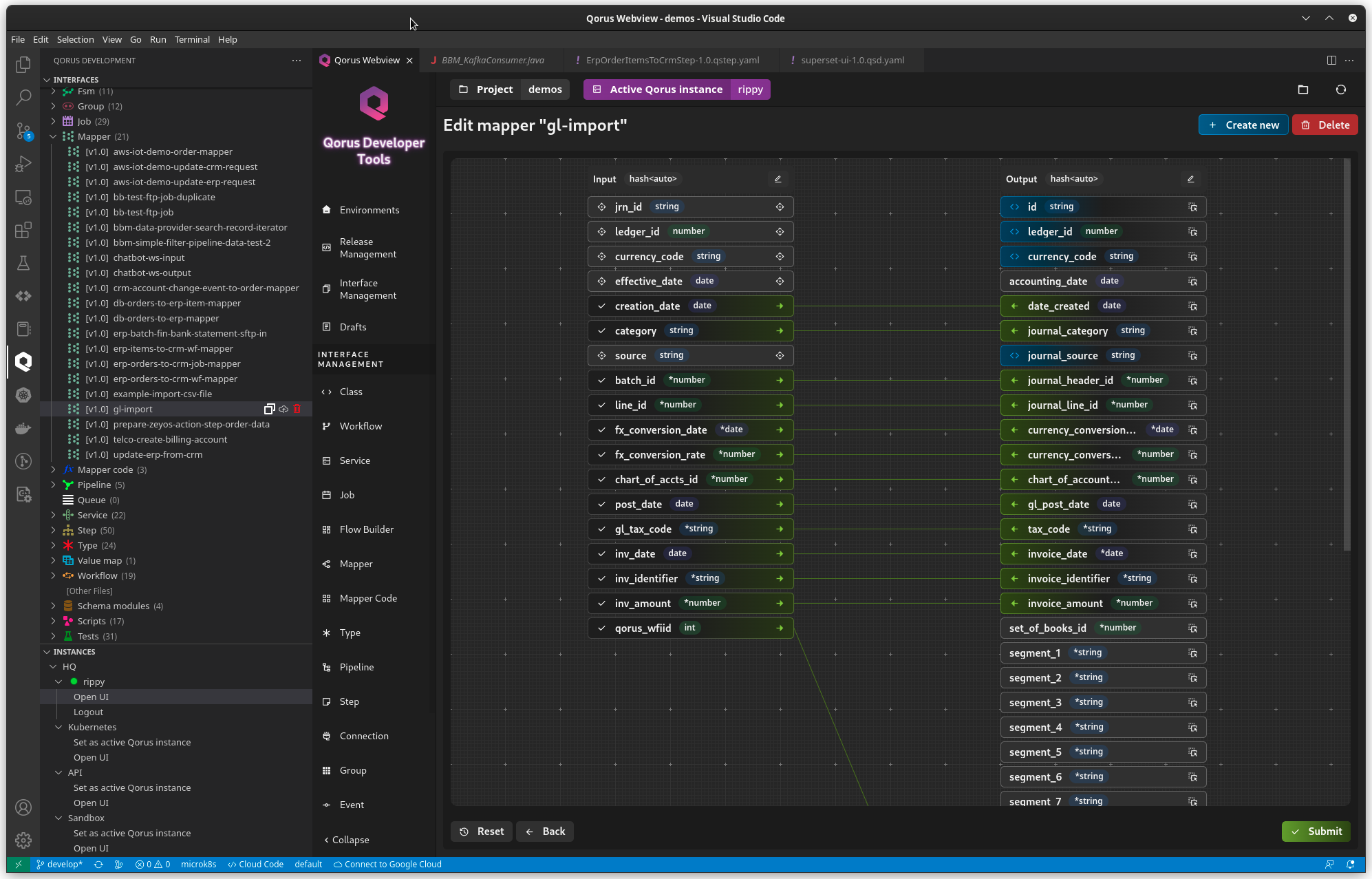The image size is (1372, 879).
Task: Click the reload icon in the top right of webview
Action: pyautogui.click(x=1340, y=89)
